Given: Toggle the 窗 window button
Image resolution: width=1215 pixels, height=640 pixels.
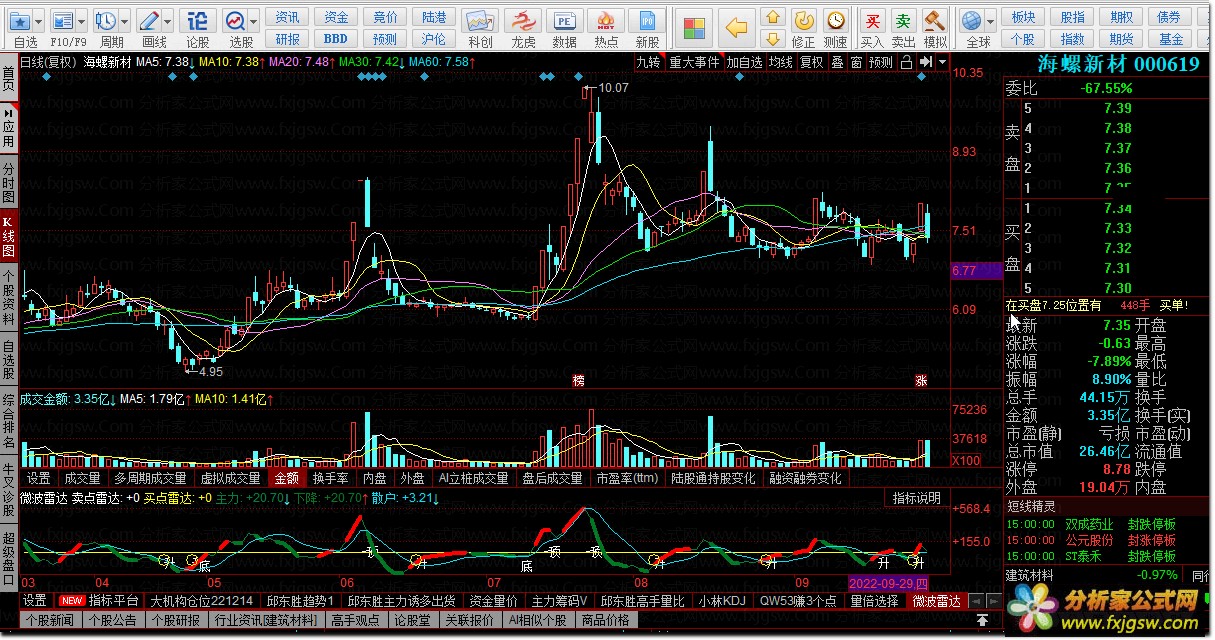Looking at the screenshot, I should coord(856,62).
